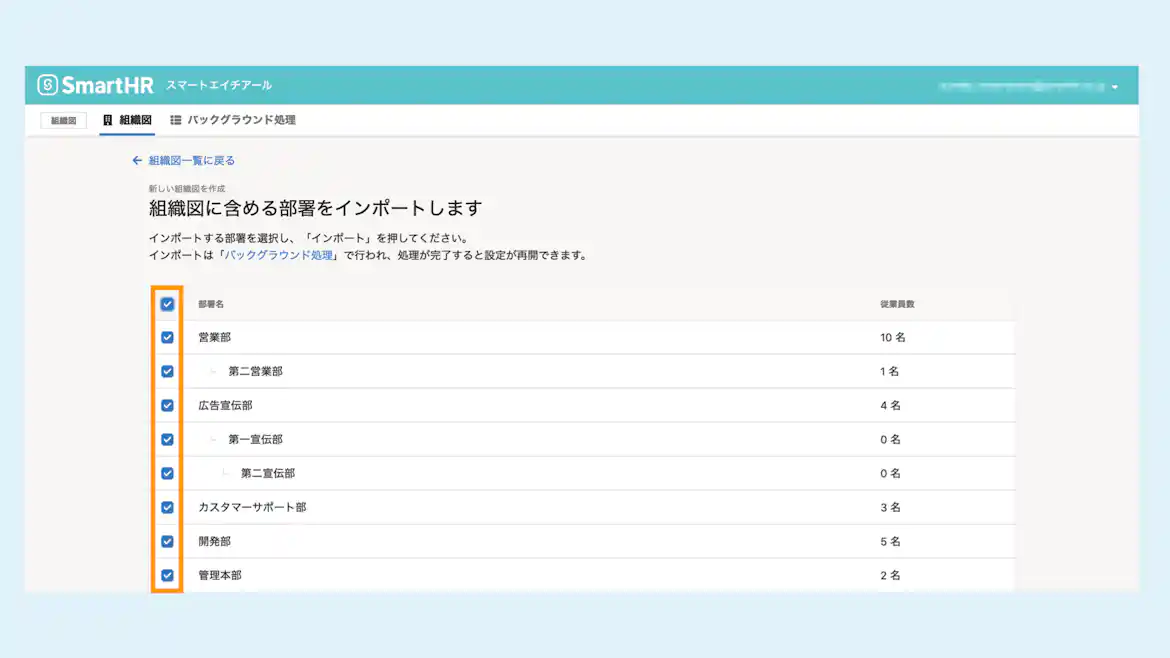
Task: Open the account dropdown at top right
Action: click(x=1113, y=85)
